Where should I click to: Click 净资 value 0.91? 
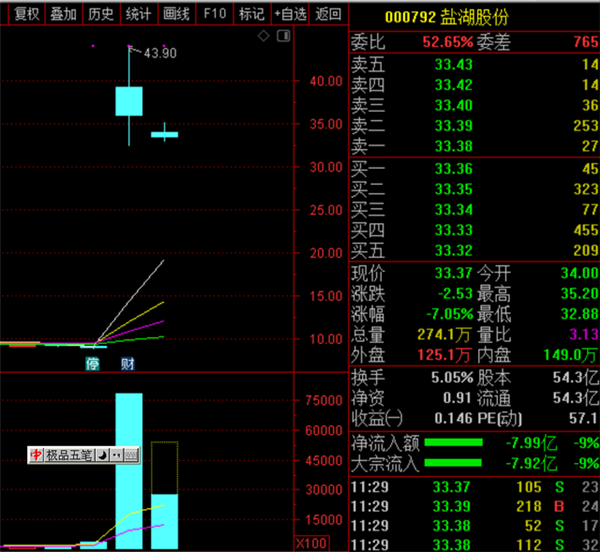tap(457, 398)
